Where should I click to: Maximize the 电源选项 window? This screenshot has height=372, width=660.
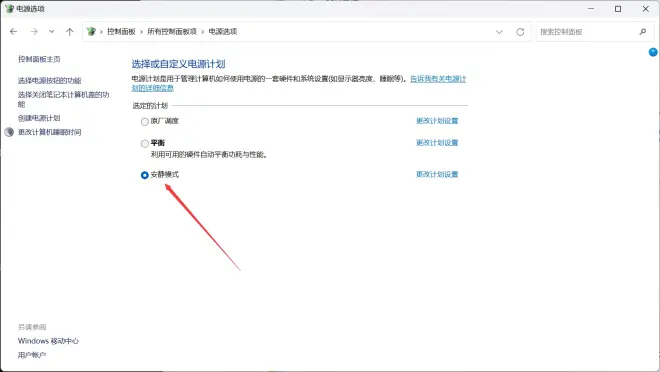point(618,8)
